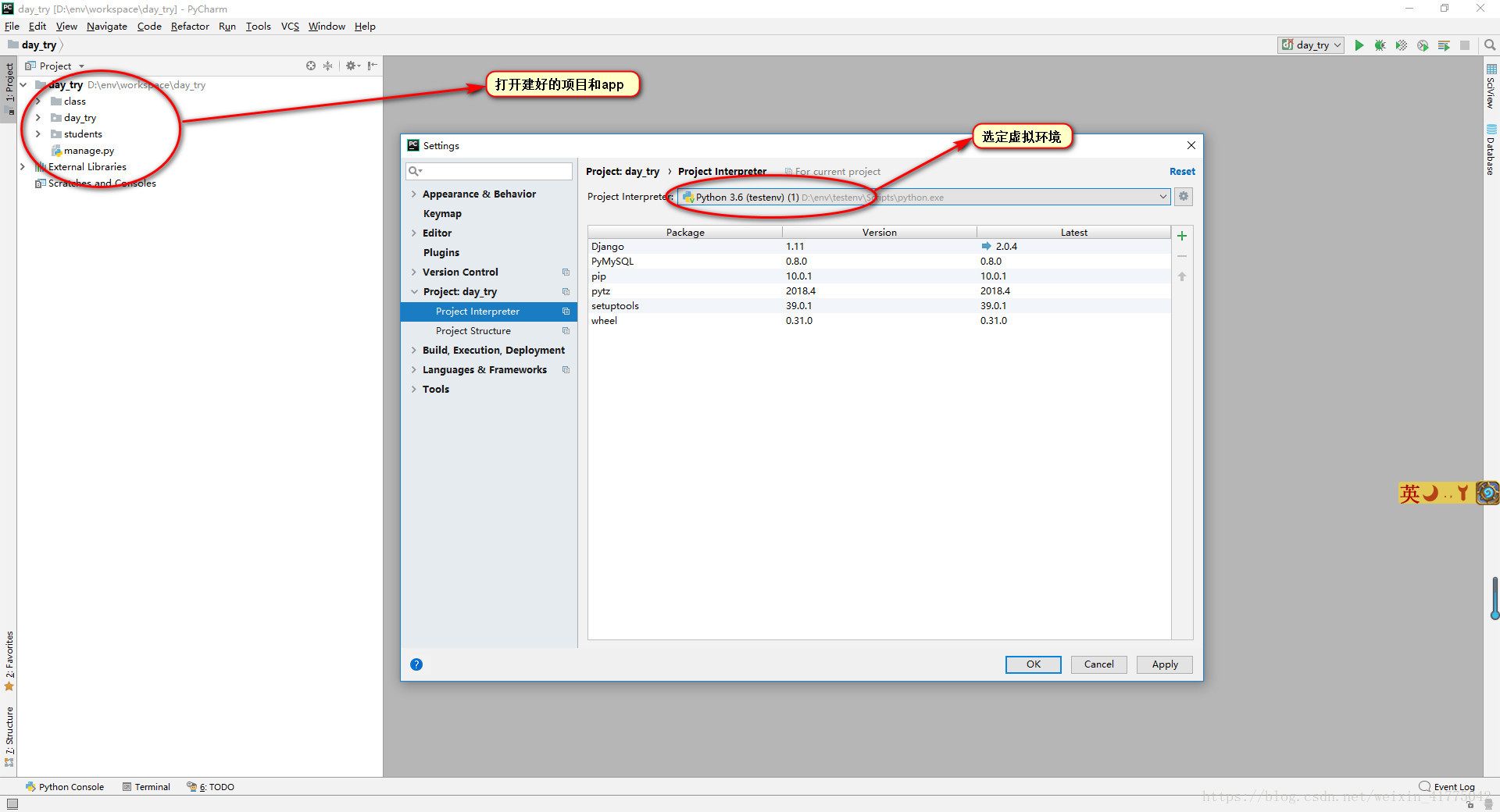Open the run configuration day_try dropdown
This screenshot has height=812, width=1500.
(1311, 45)
